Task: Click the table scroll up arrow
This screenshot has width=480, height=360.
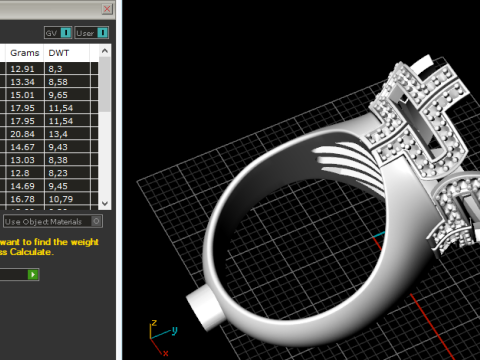Action: (x=105, y=51)
